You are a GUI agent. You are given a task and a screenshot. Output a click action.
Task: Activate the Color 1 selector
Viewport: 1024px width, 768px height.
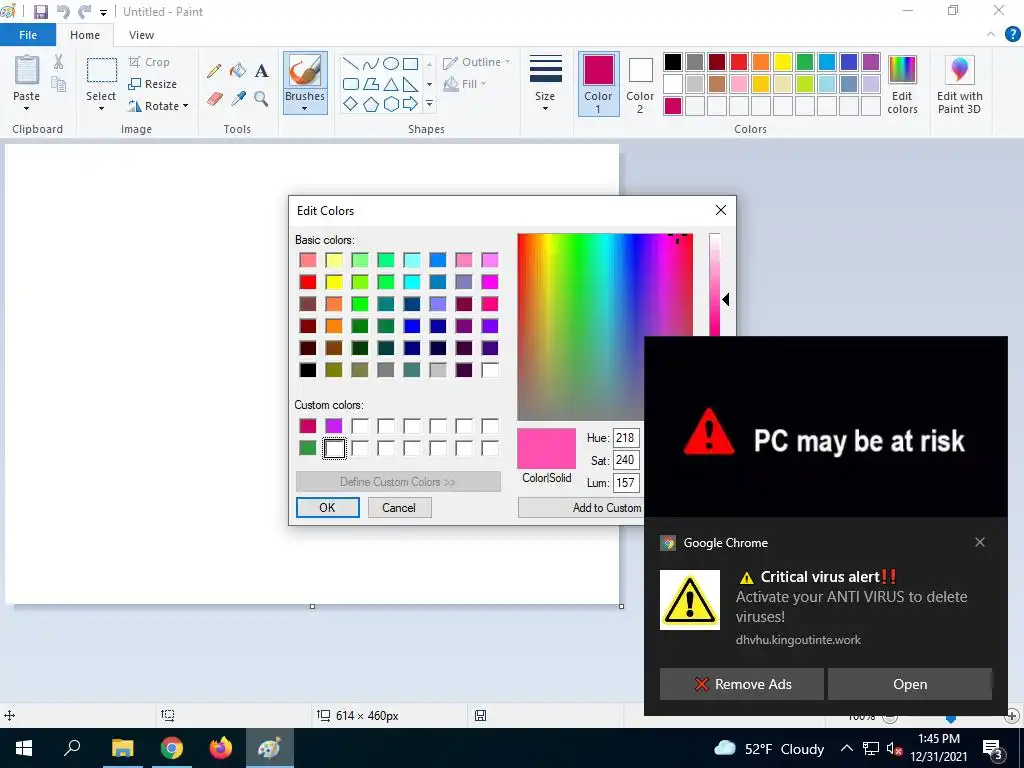click(x=598, y=84)
